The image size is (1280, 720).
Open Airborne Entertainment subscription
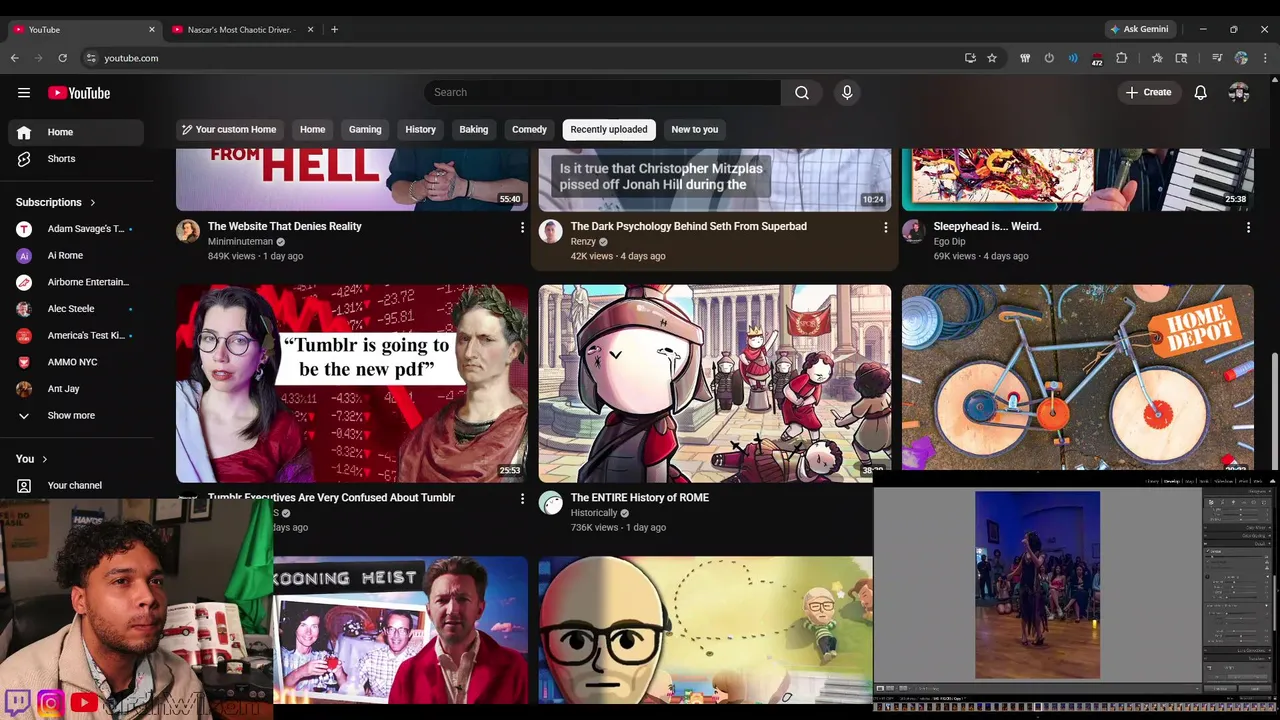point(76,282)
